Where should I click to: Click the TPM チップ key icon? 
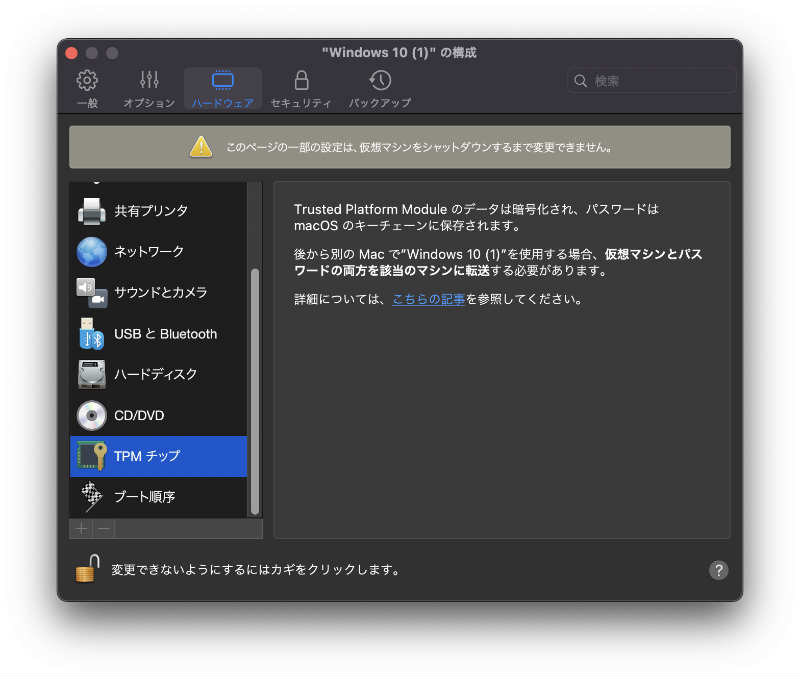click(92, 456)
